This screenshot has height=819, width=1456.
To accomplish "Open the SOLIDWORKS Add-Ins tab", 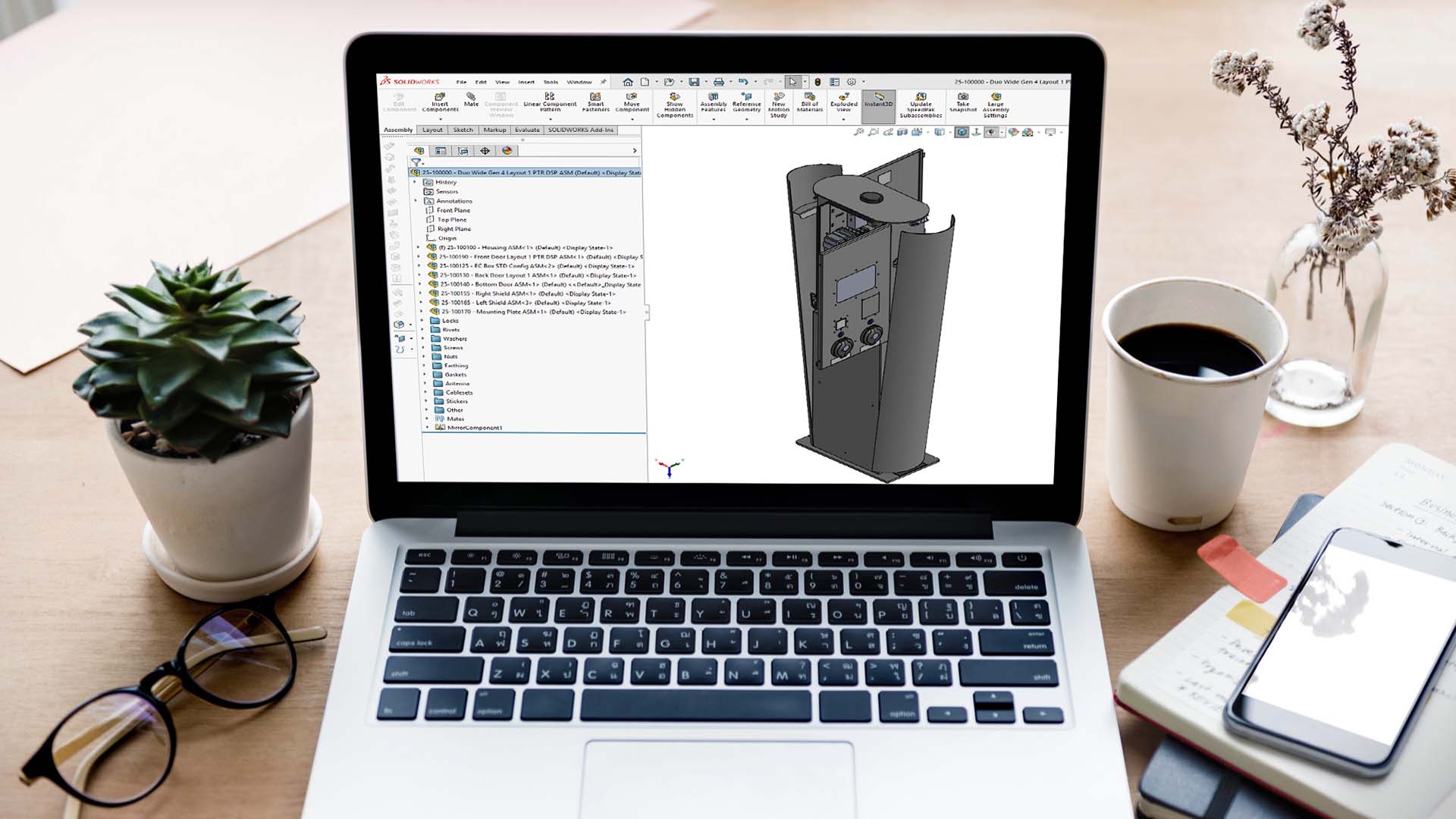I will pos(581,130).
